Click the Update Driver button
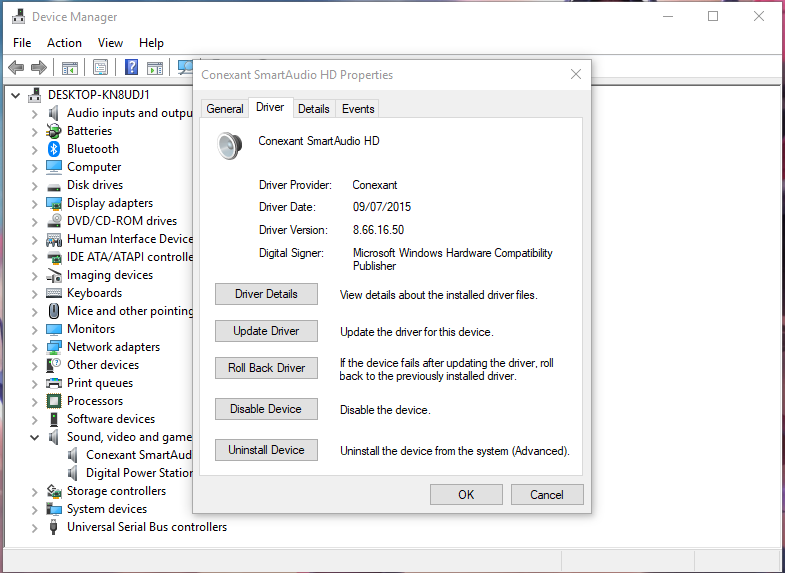Image resolution: width=785 pixels, height=573 pixels. coord(266,331)
